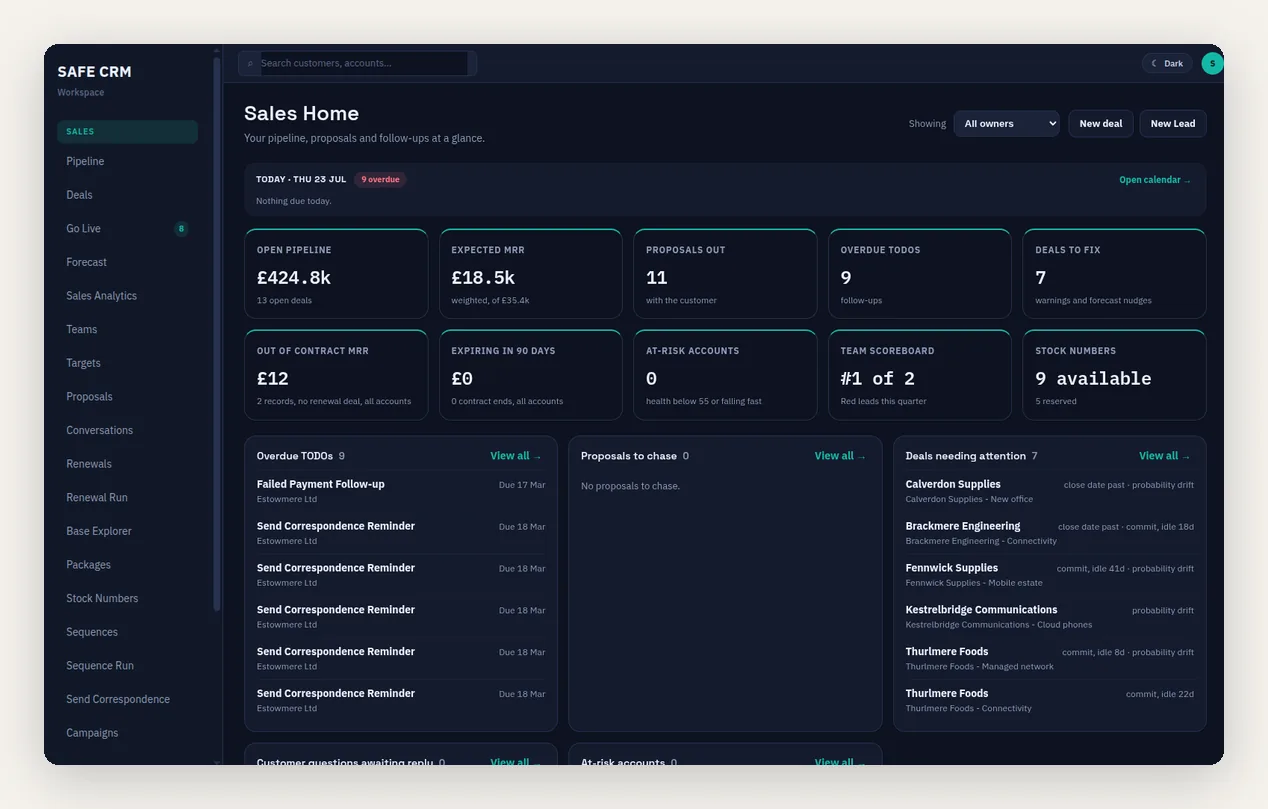Open Teams in the sidebar
Viewport: 1268px width, 809px height.
(127, 329)
